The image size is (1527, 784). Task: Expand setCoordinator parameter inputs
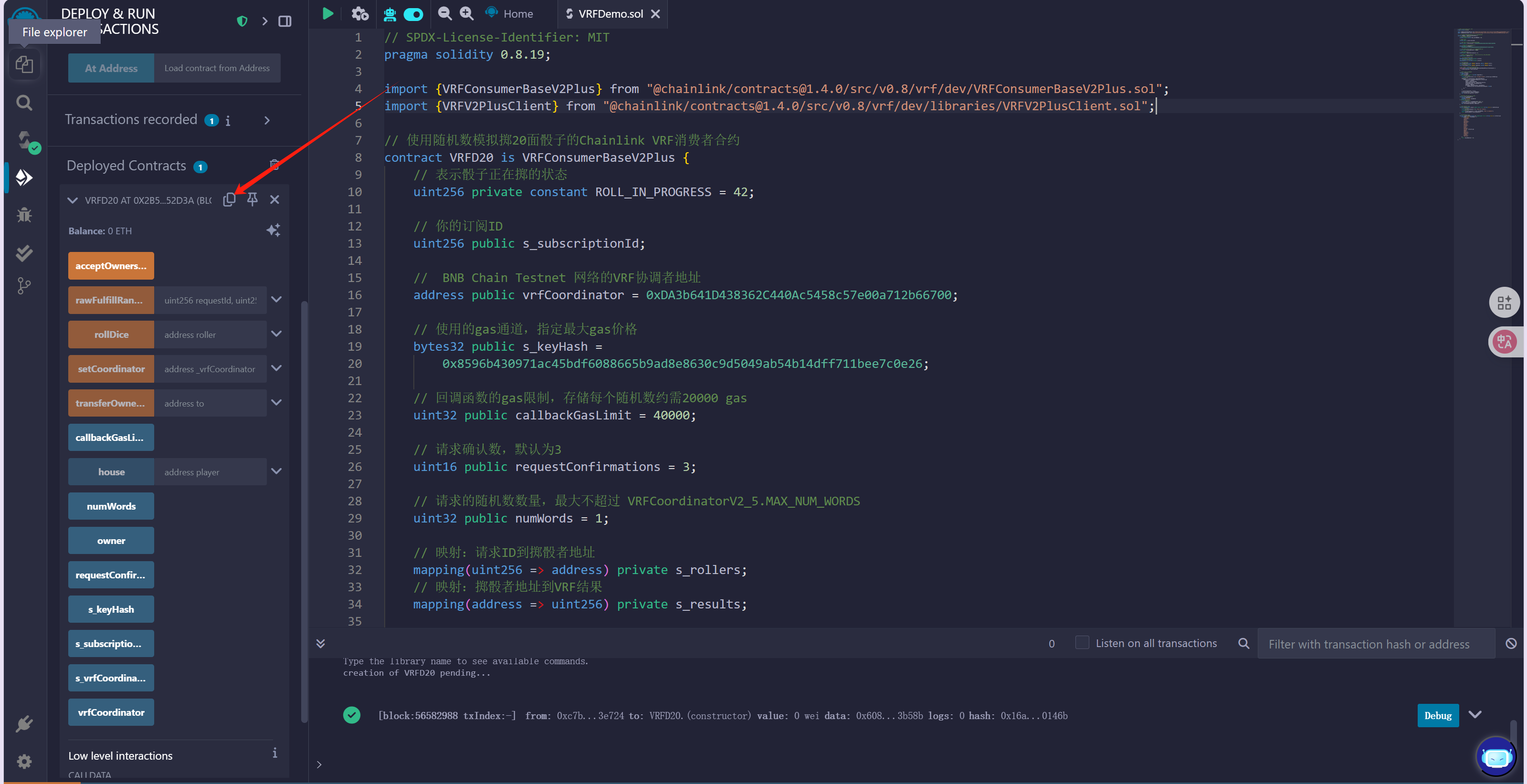click(x=276, y=368)
